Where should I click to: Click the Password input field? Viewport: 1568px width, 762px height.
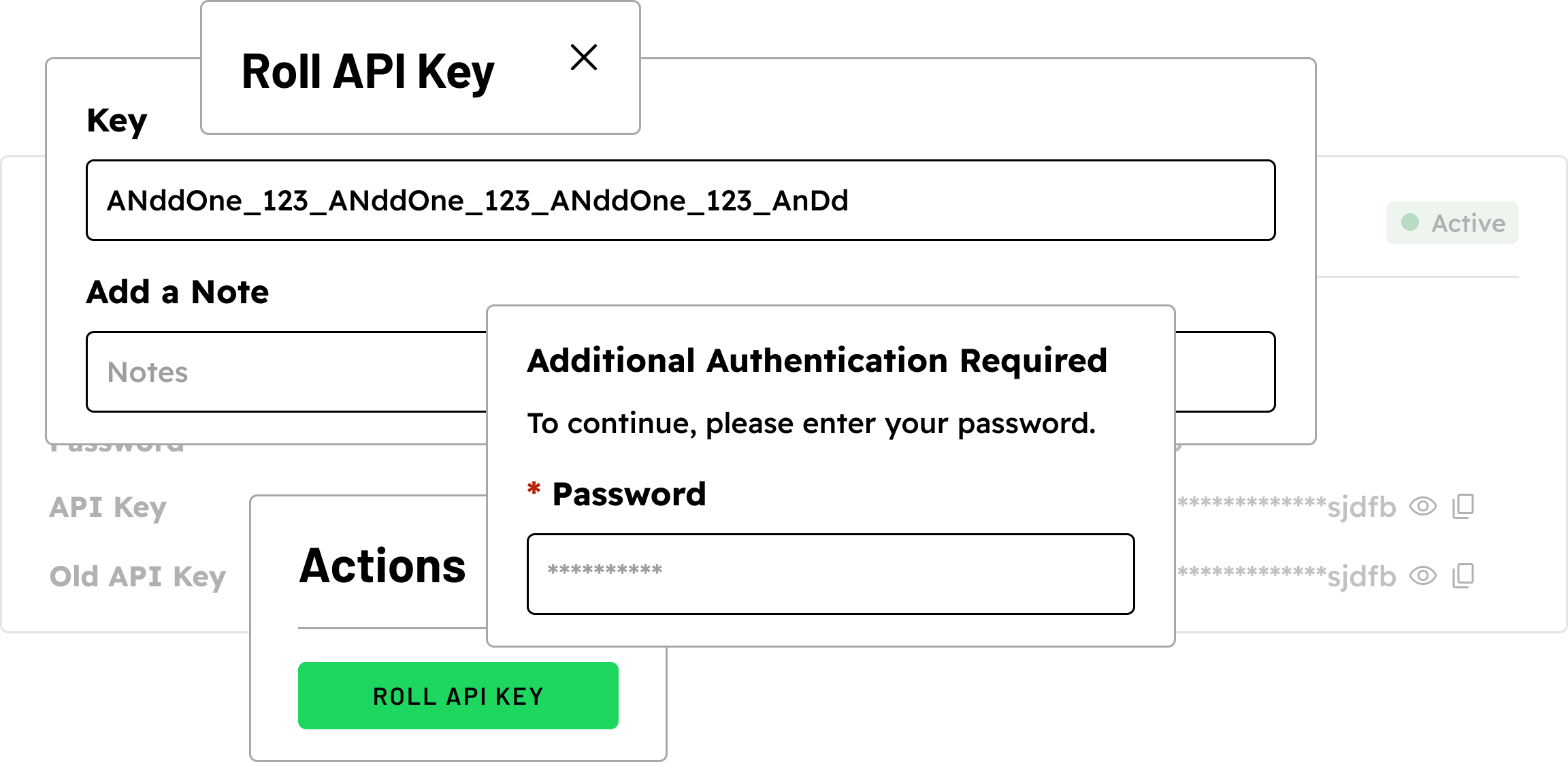(x=830, y=573)
